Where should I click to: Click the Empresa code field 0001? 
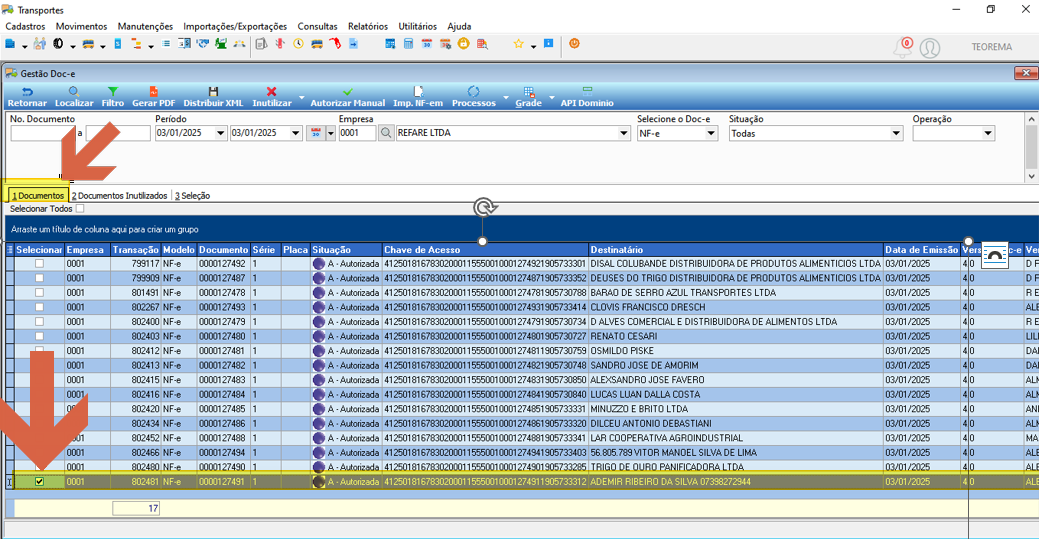click(x=357, y=133)
